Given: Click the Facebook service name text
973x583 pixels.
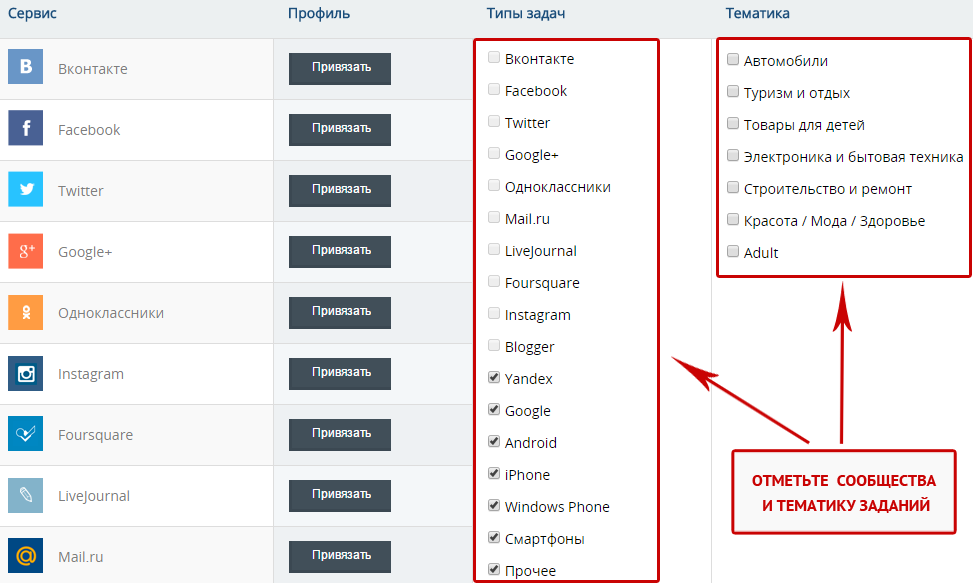Looking at the screenshot, I should [89, 130].
